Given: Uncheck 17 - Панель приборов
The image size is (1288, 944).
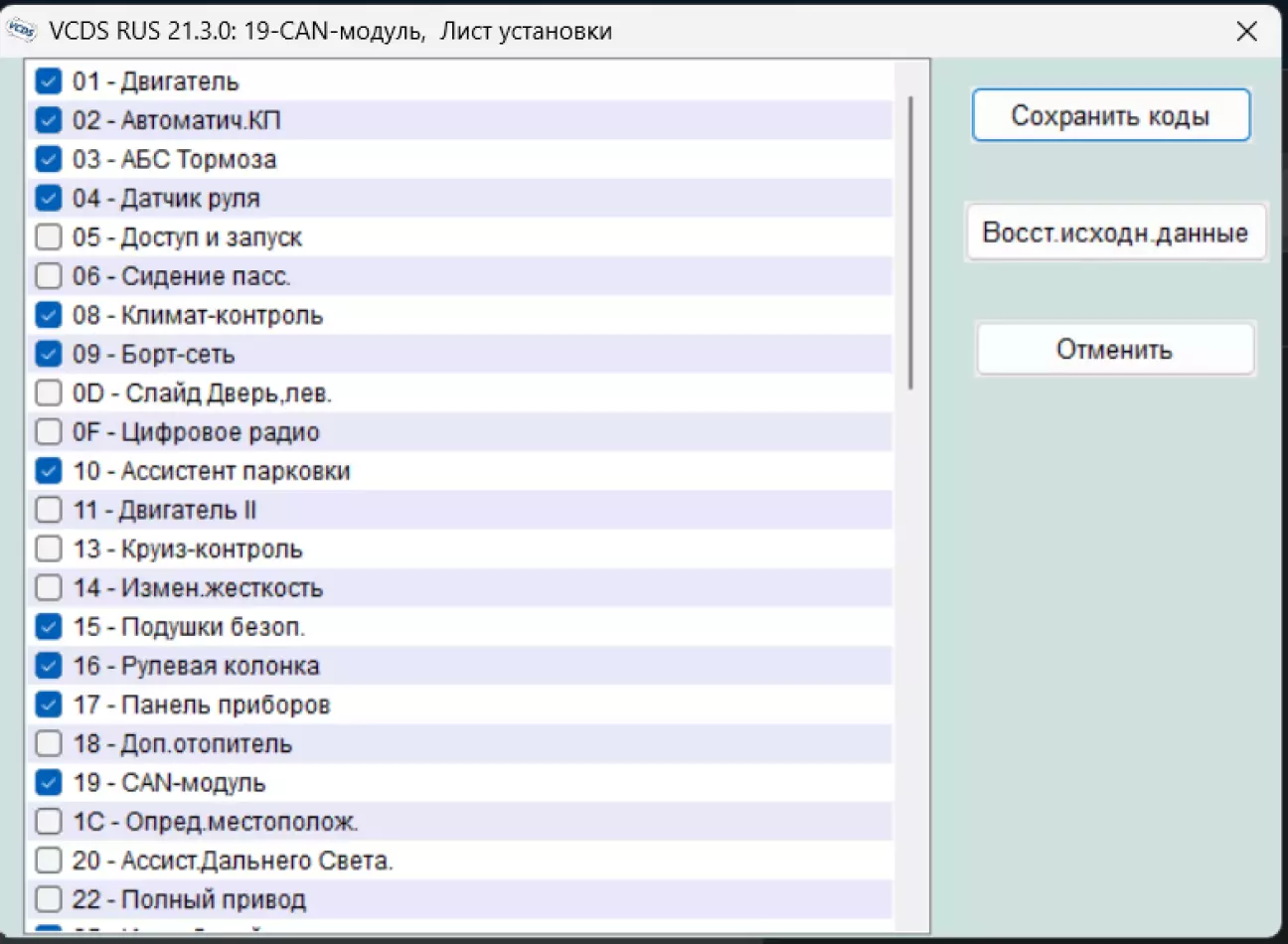Looking at the screenshot, I should pyautogui.click(x=49, y=705).
